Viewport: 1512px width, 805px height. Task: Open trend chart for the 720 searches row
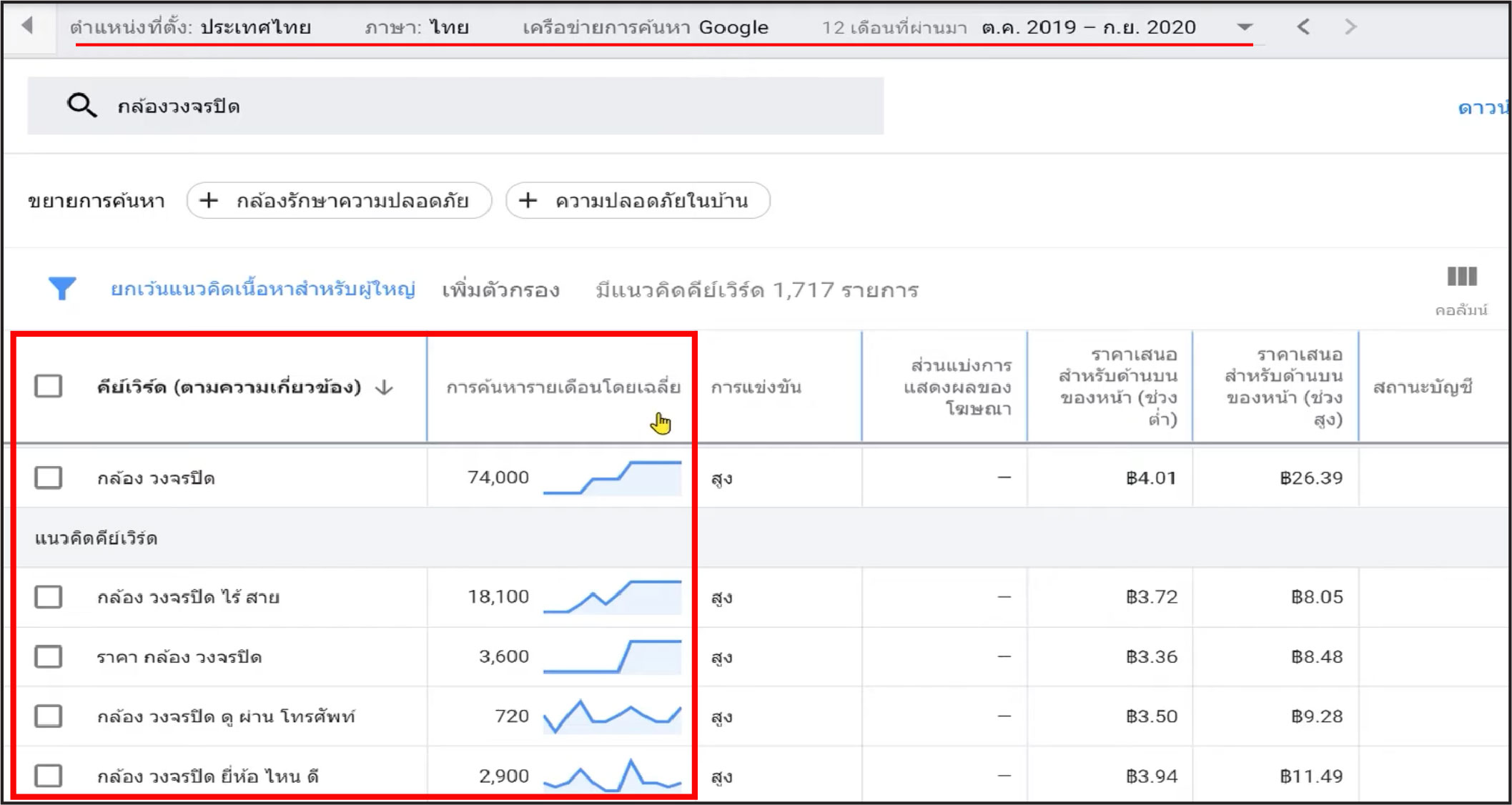(x=612, y=716)
